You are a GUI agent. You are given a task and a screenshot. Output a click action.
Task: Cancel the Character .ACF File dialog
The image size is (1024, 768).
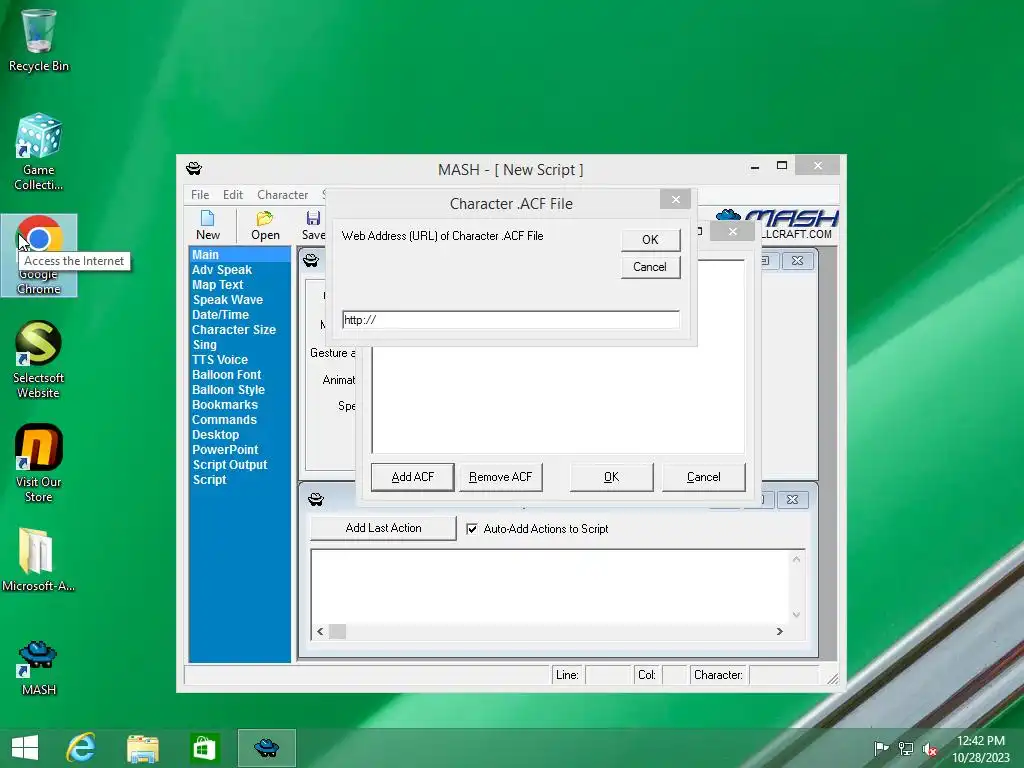click(650, 267)
